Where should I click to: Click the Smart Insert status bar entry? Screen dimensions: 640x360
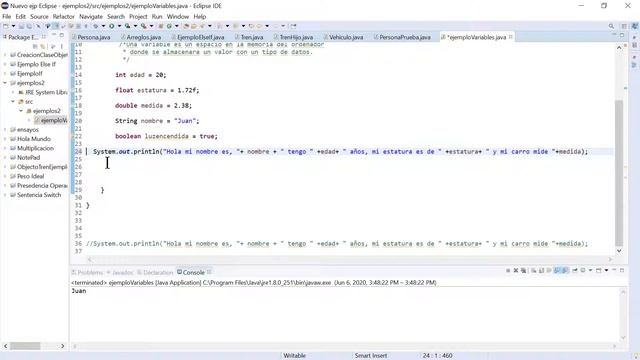tap(371, 356)
